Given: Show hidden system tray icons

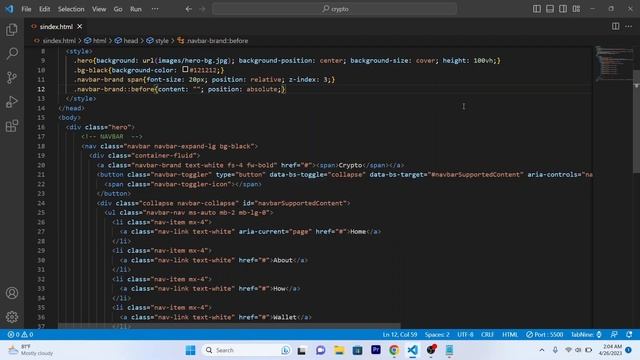Looking at the screenshot, I should tap(542, 350).
